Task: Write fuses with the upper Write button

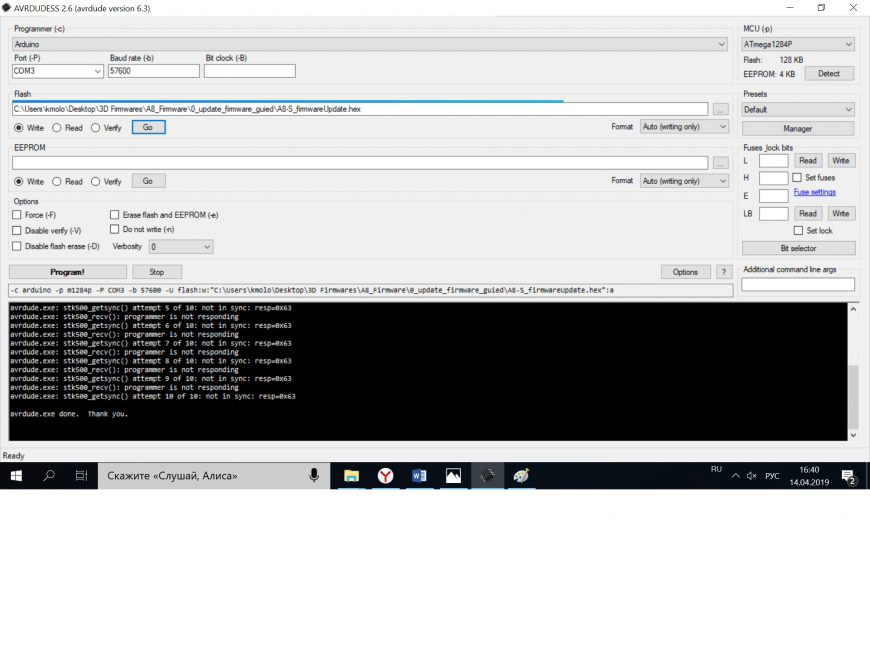Action: click(841, 160)
